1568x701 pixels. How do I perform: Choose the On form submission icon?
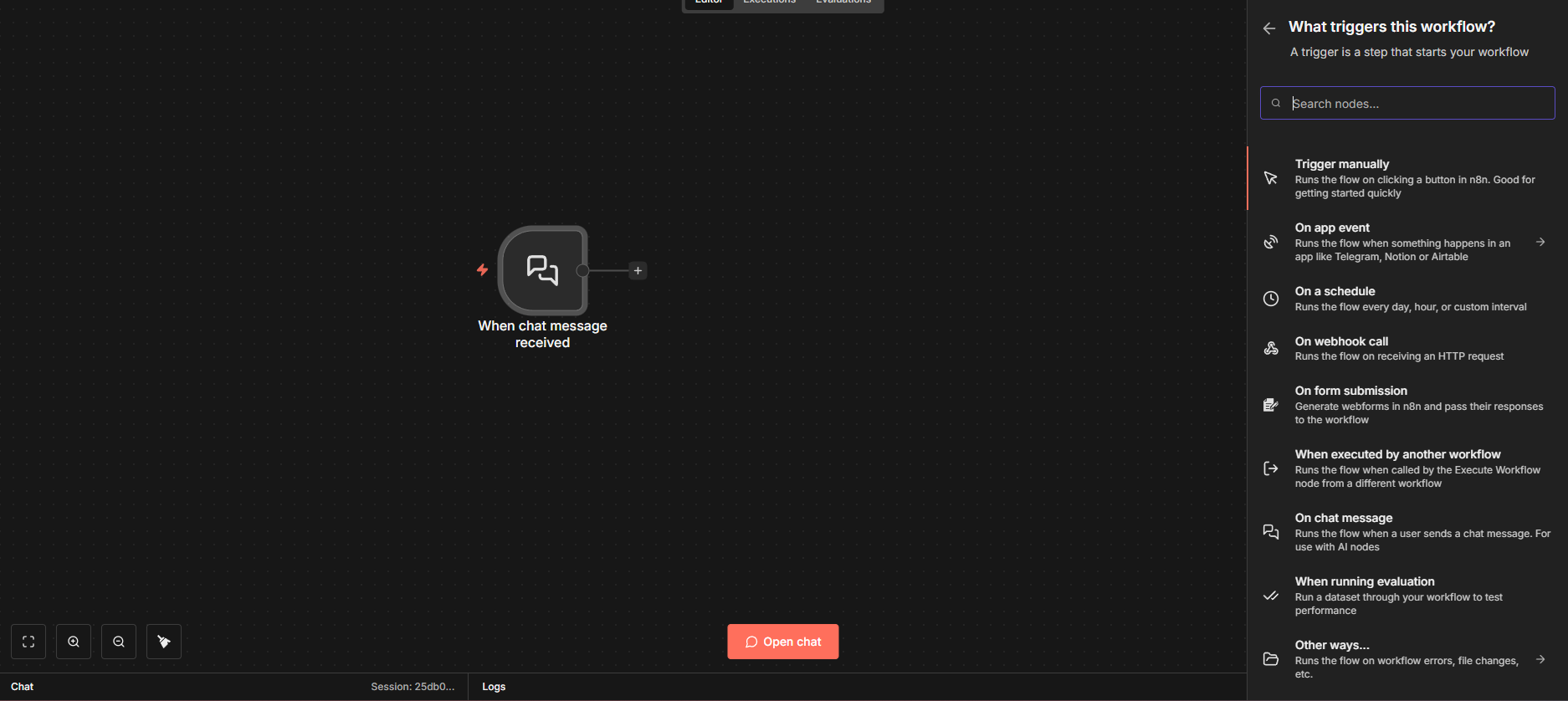point(1271,405)
